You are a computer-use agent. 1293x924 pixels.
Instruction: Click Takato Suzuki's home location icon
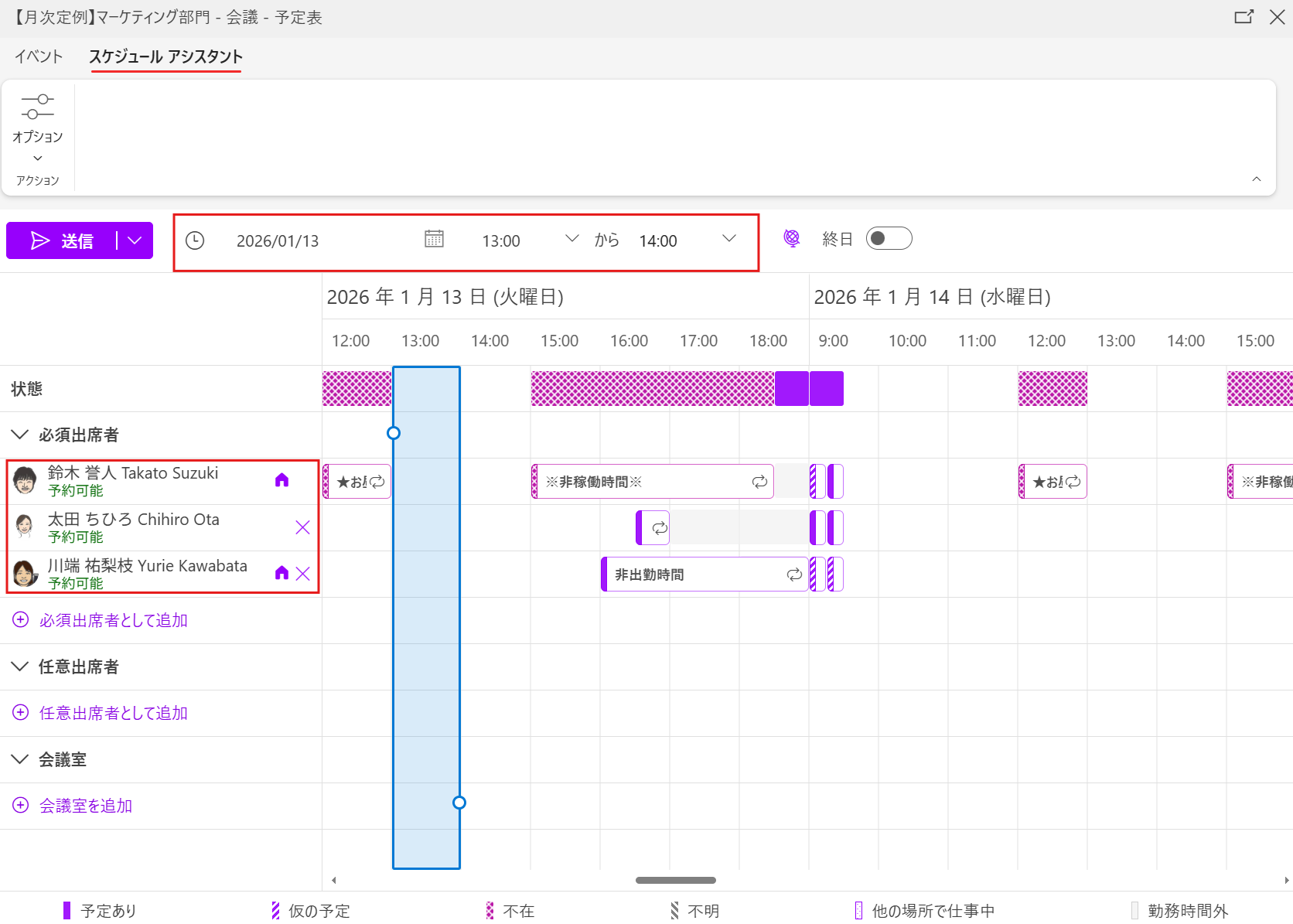281,480
